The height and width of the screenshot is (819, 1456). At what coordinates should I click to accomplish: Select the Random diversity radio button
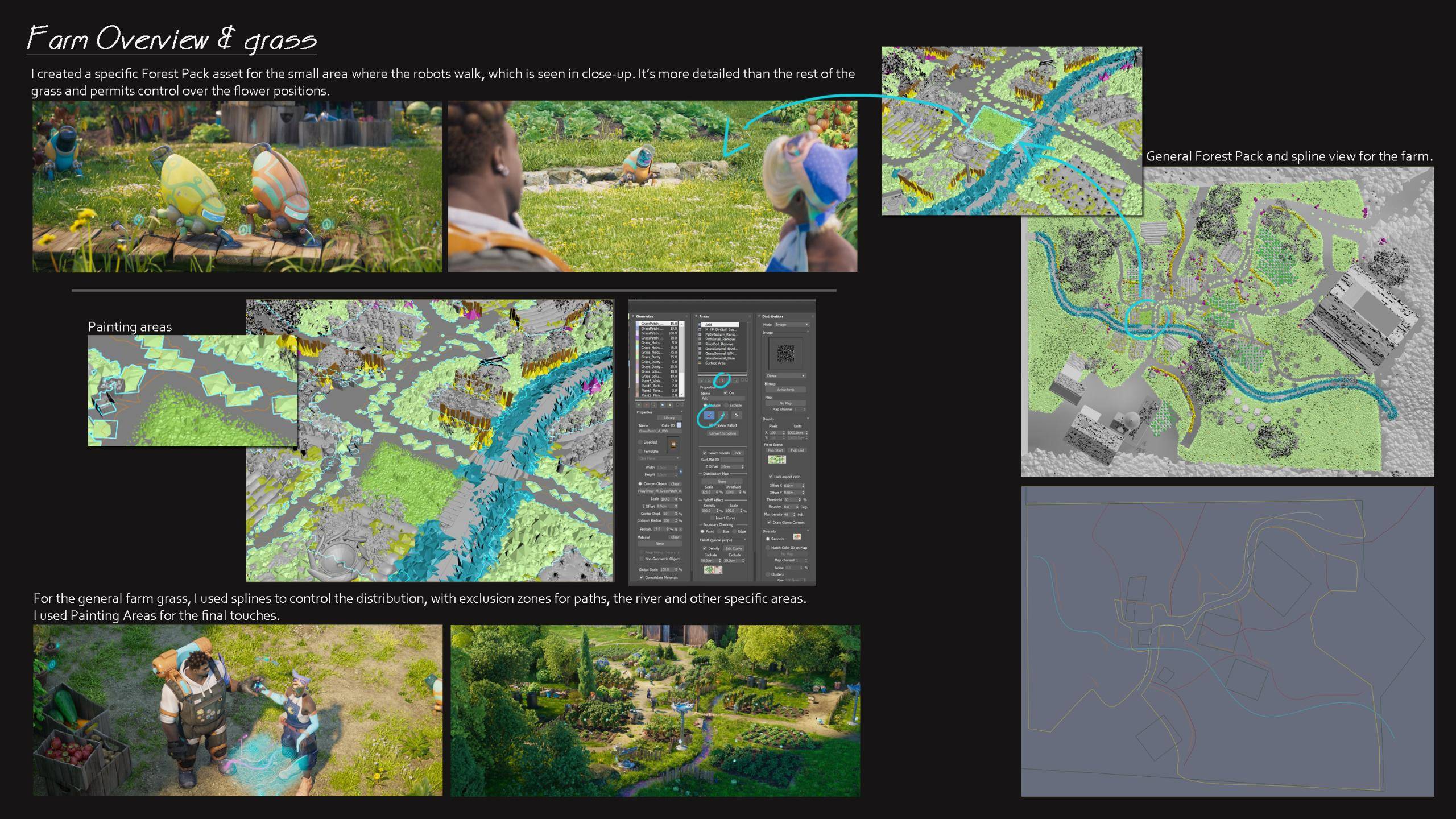(768, 539)
